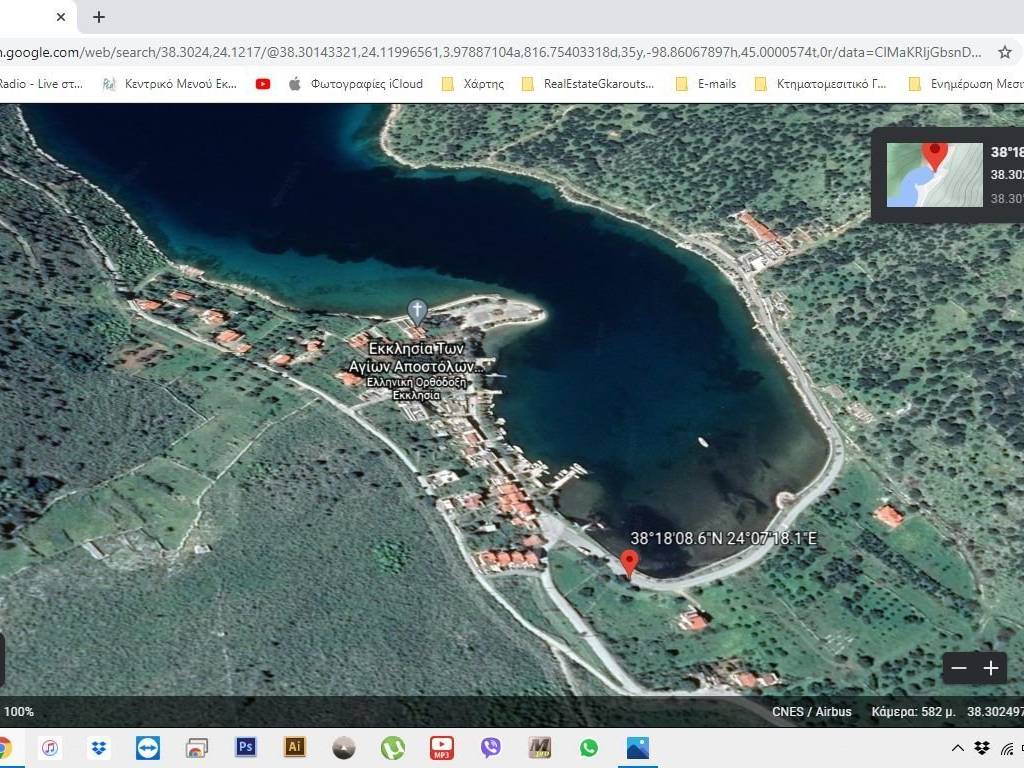The height and width of the screenshot is (768, 1024).
Task: Open the E-mails bookmark folder
Action: tap(706, 84)
